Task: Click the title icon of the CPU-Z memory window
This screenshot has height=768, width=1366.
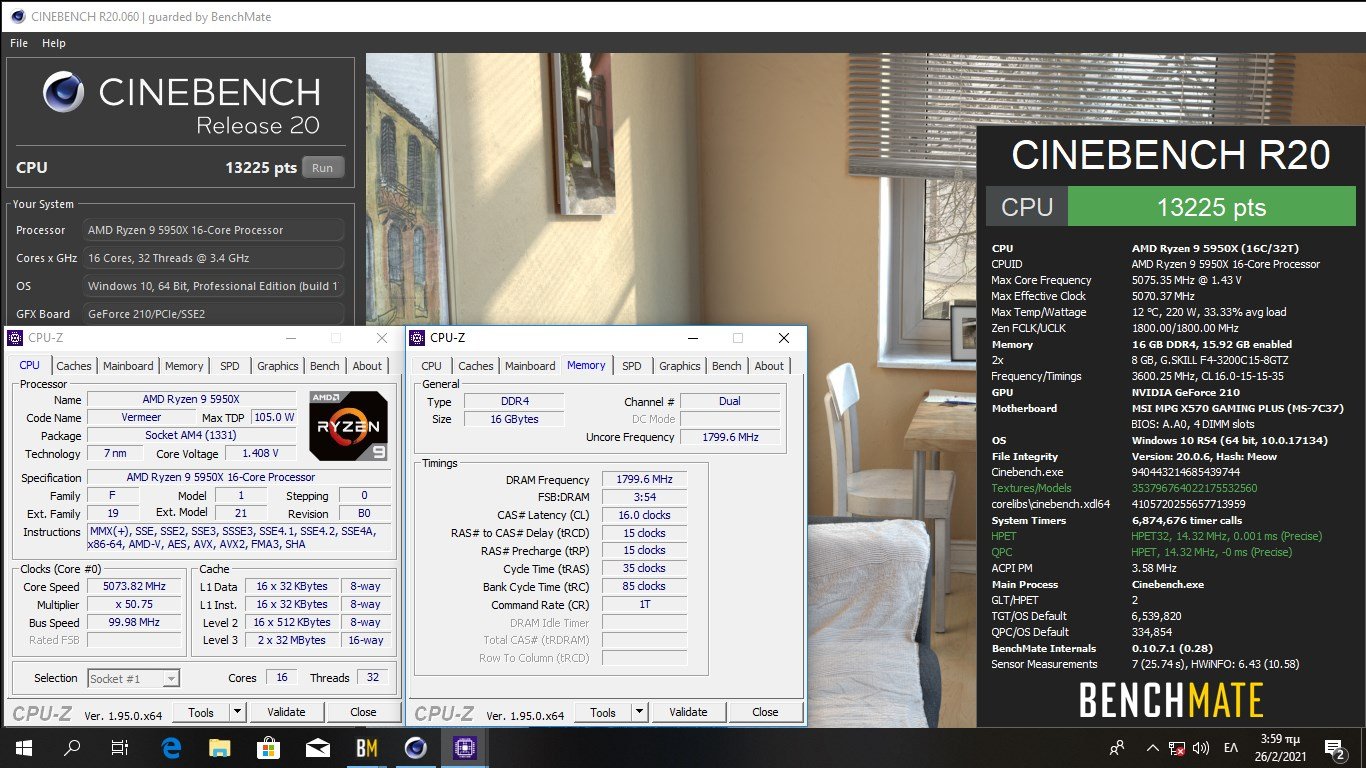Action: [419, 338]
